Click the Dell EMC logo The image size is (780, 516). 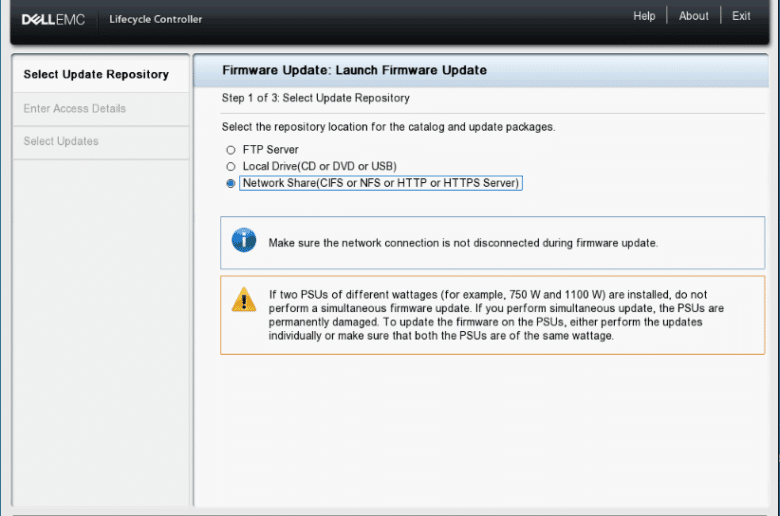click(53, 19)
